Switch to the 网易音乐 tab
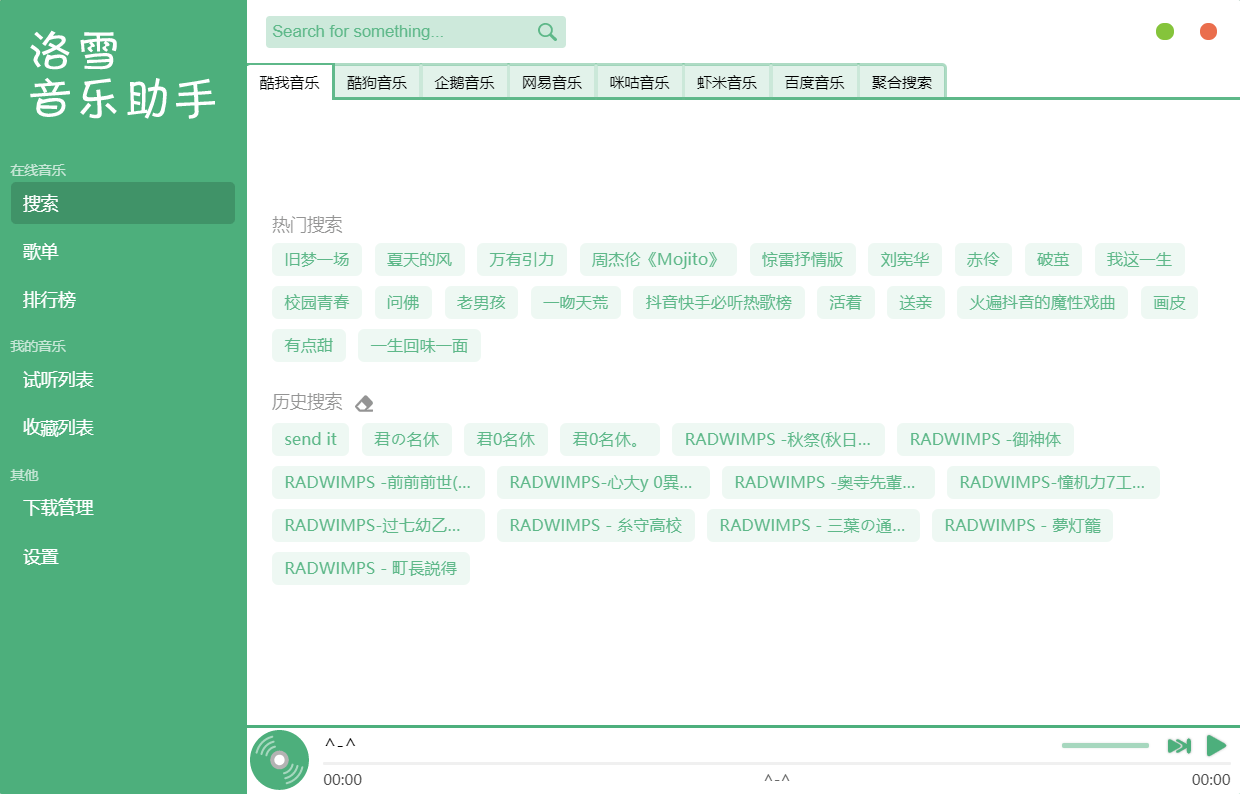The width and height of the screenshot is (1240, 794). point(552,83)
